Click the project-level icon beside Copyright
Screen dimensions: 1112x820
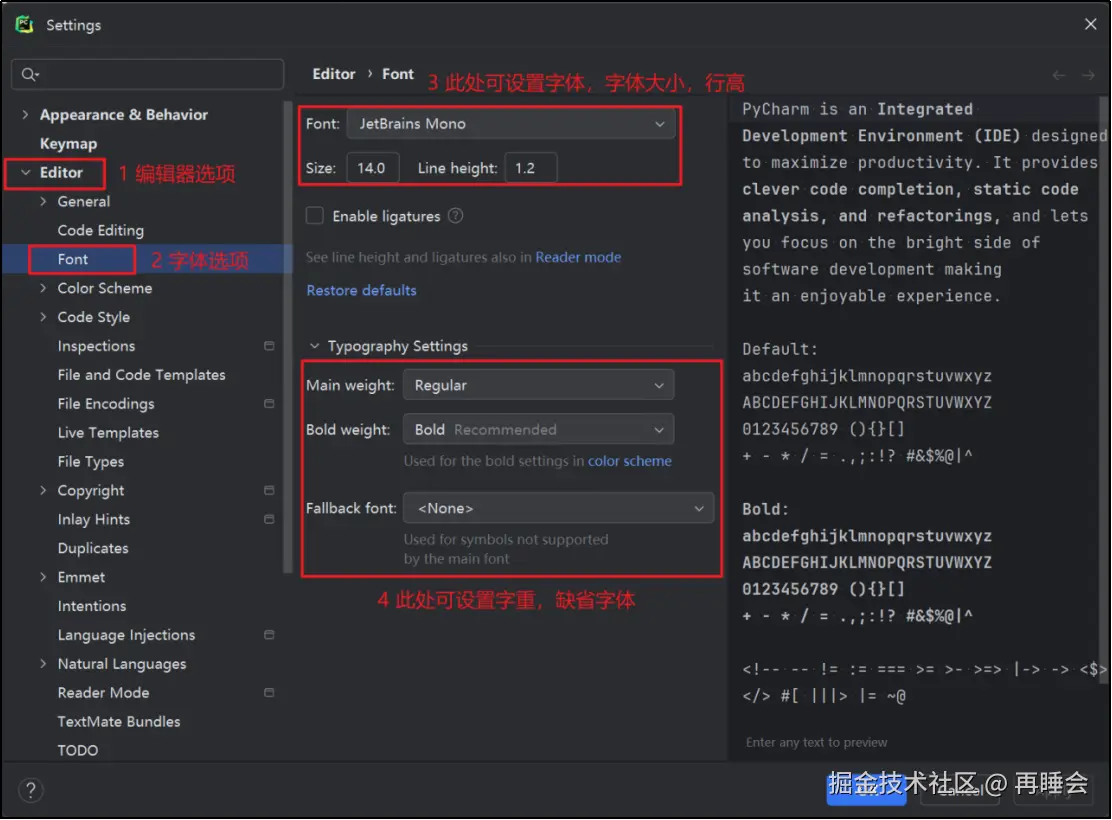pos(269,490)
